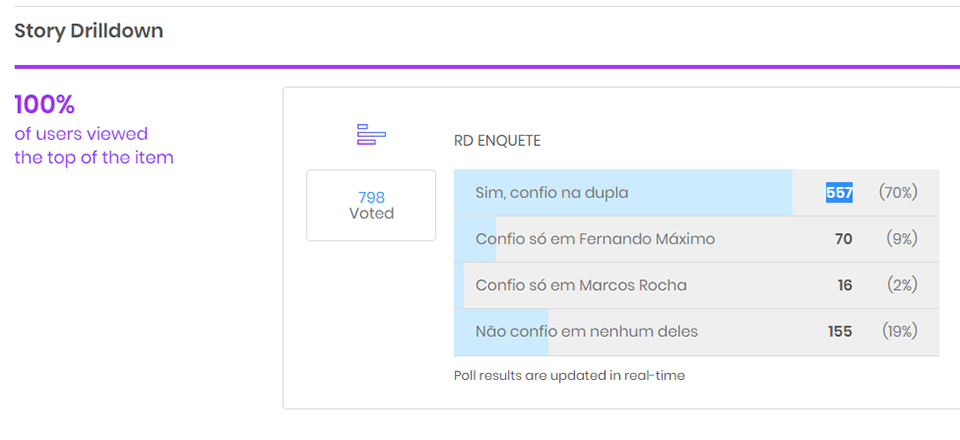The height and width of the screenshot is (440, 960).
Task: Select 'Confio só em Fernando Máximo' row
Action: pos(595,239)
